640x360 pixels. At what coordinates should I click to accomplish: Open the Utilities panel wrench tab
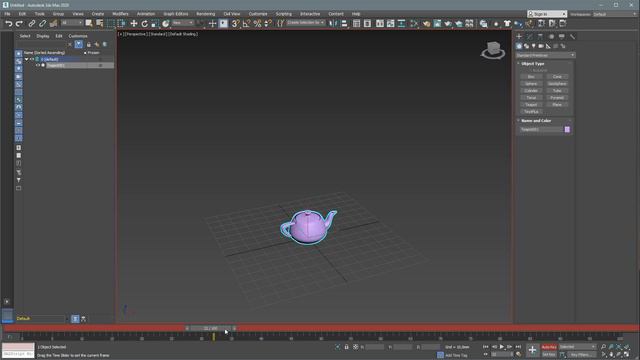click(572, 37)
